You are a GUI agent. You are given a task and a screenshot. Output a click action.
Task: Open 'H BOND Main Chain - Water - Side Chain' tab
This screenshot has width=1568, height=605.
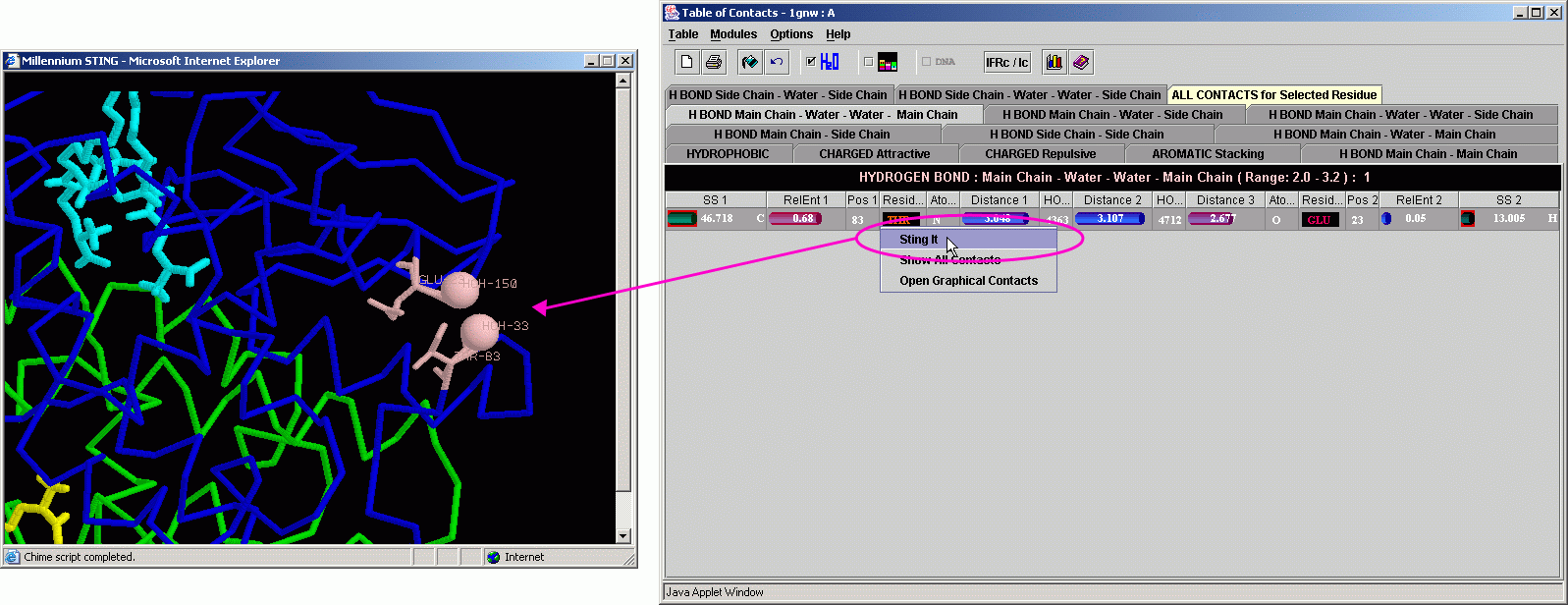click(x=1112, y=115)
